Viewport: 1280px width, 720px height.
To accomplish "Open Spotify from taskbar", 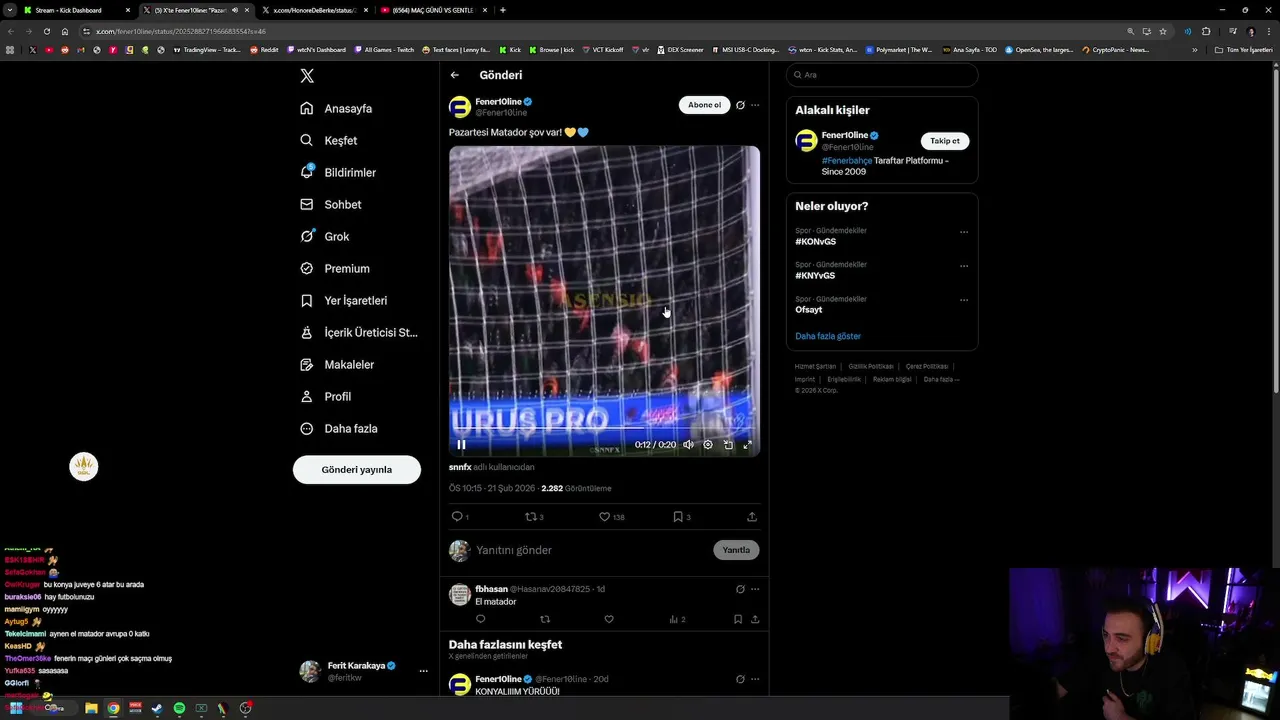I will tap(179, 708).
